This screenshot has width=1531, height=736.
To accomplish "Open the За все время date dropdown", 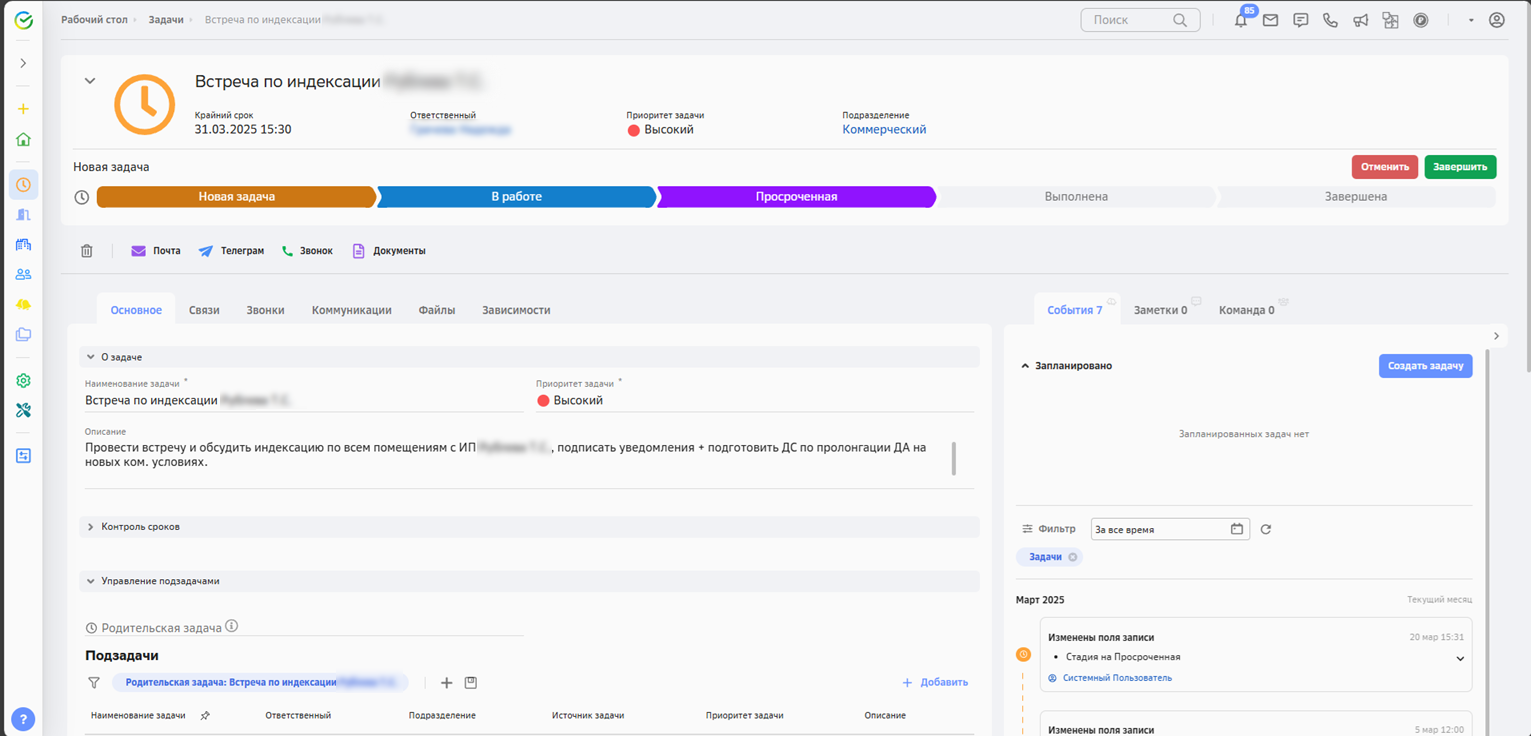I will coord(1169,529).
